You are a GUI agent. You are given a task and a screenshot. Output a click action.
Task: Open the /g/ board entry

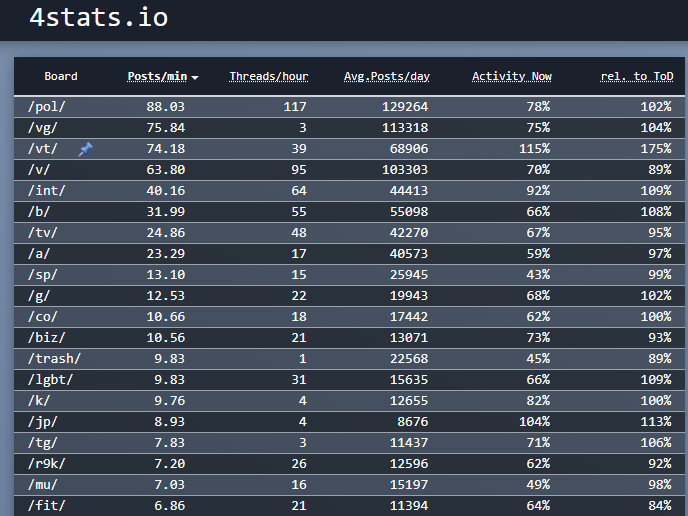coord(39,296)
